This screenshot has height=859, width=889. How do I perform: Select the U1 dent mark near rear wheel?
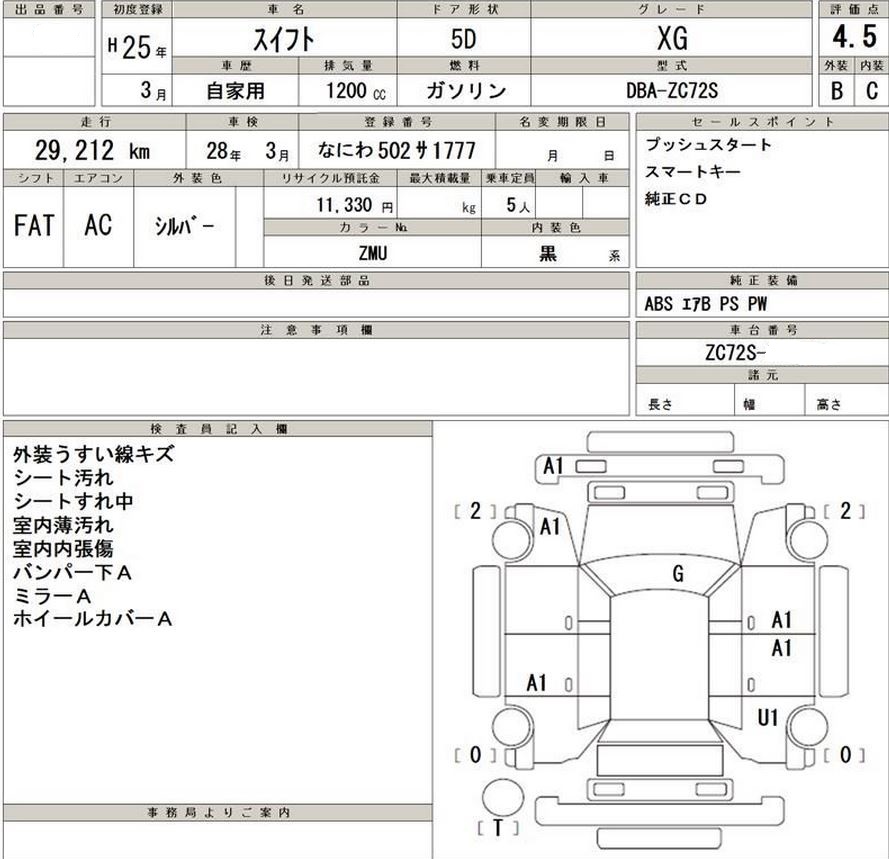click(x=767, y=716)
